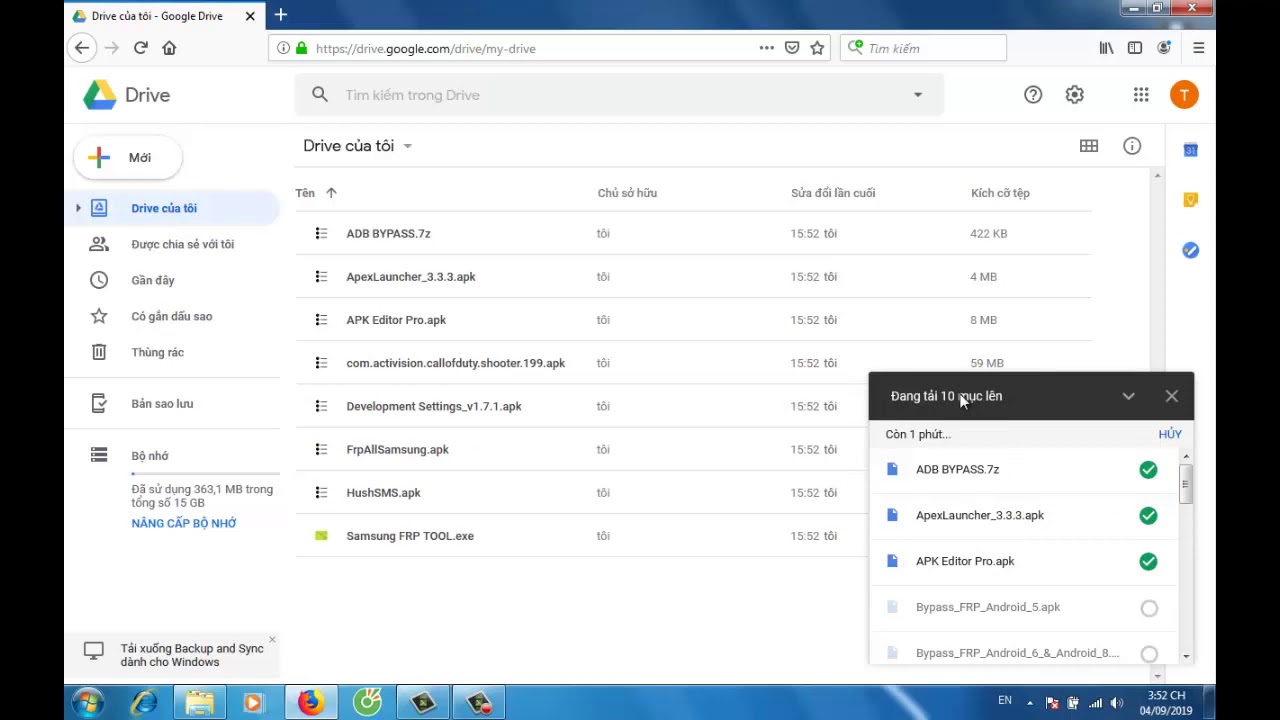Show the details info panel

[1132, 146]
